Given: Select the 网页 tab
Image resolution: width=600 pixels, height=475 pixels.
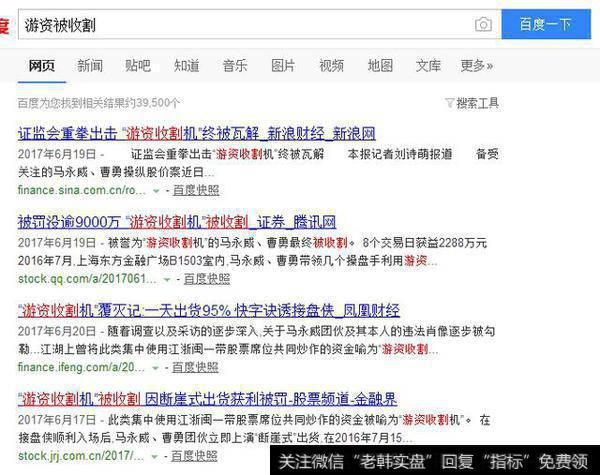Looking at the screenshot, I should coord(42,65).
